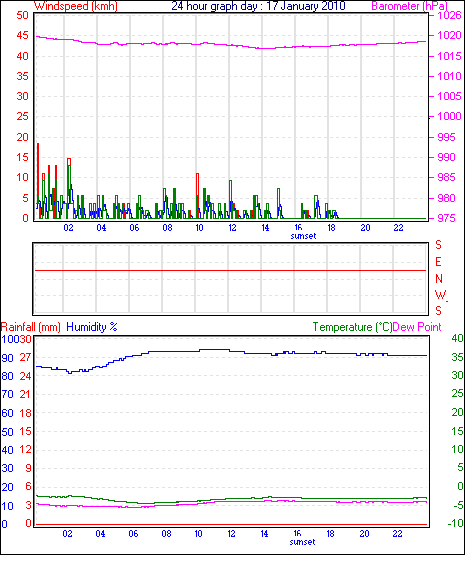Screen dimensions: 466x566
Task: Click hour 12 under the humidity graph
Action: click(231, 534)
